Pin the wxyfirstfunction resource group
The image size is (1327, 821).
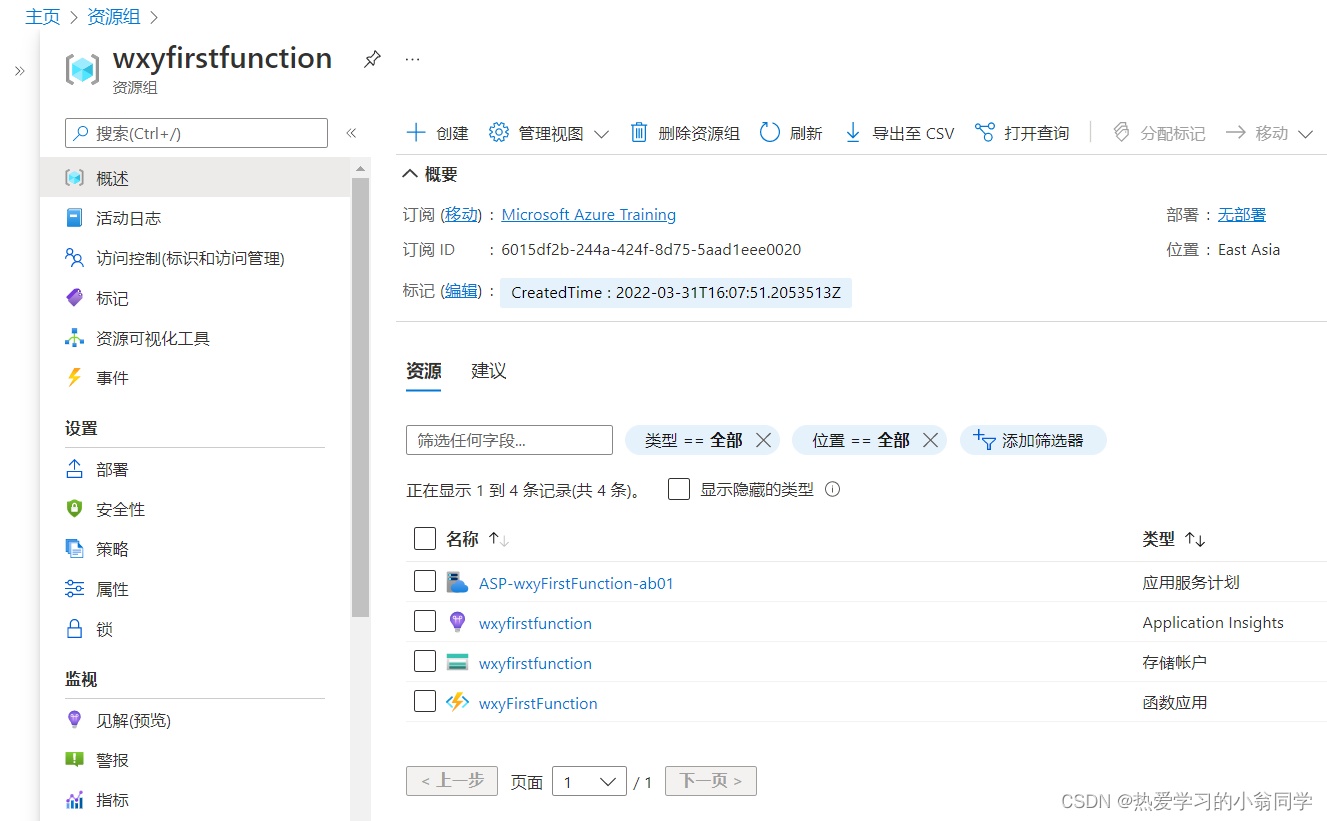[x=372, y=59]
